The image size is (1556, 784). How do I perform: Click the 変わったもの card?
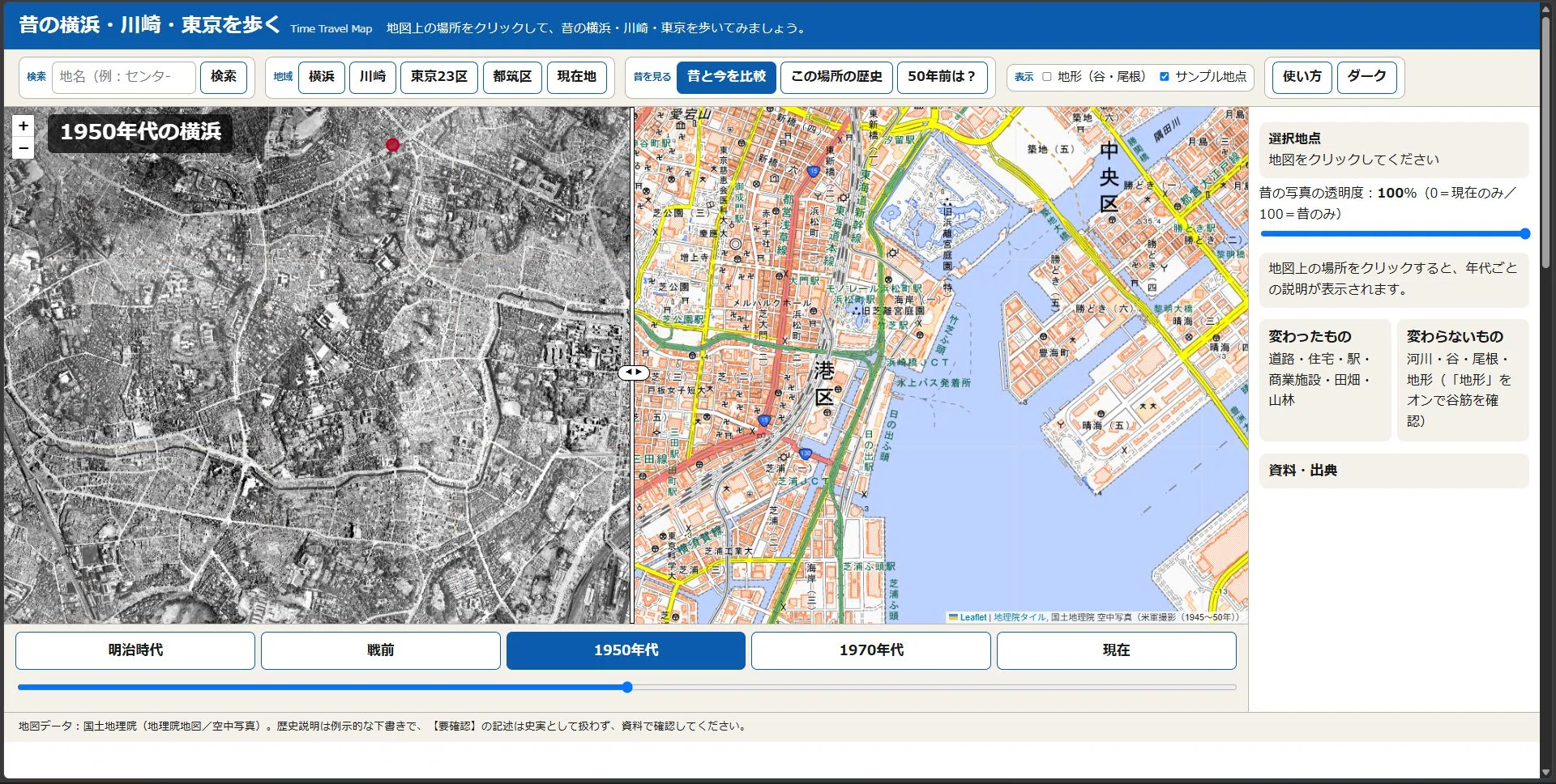click(1325, 380)
